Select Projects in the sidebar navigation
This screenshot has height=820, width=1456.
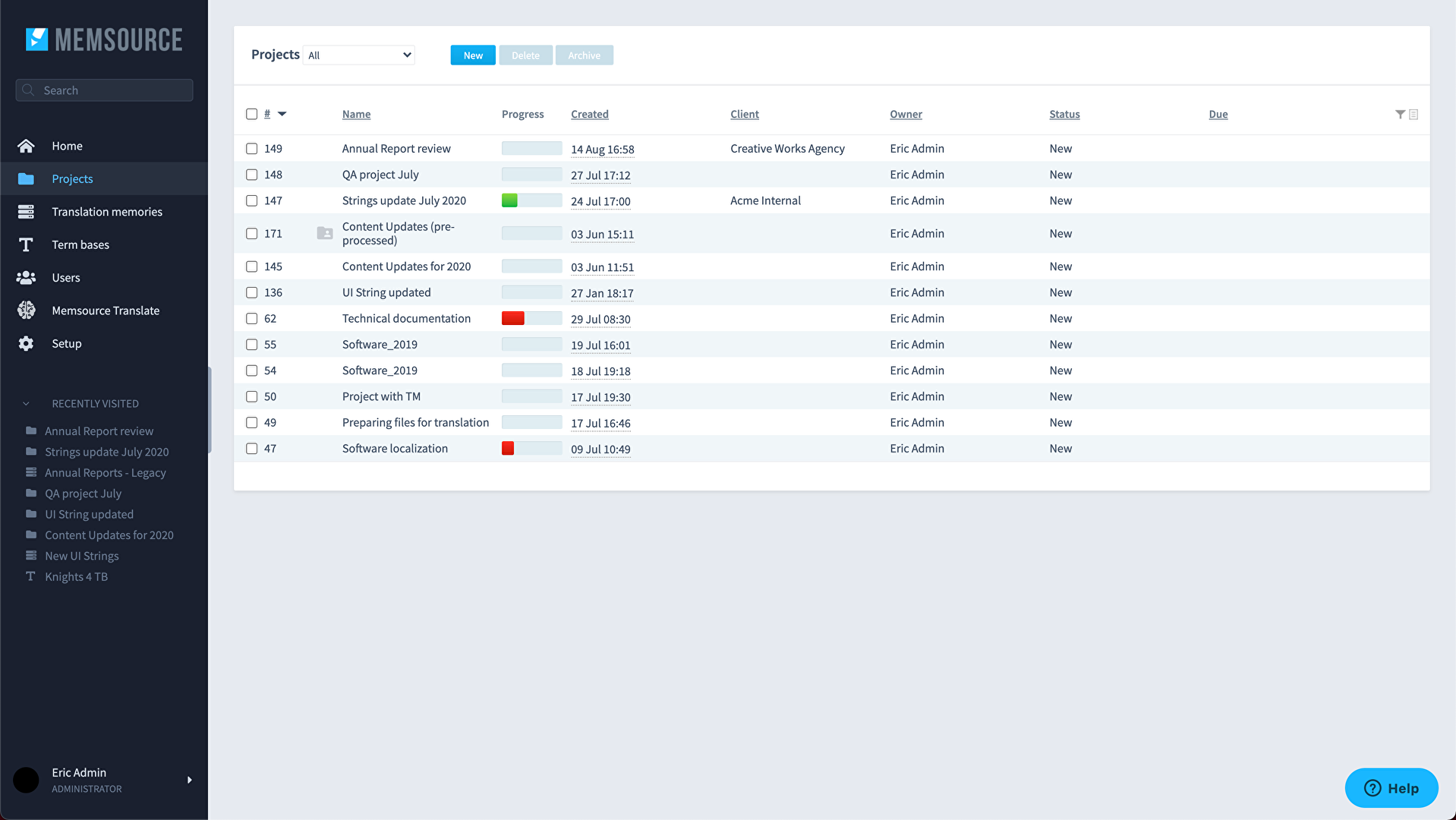[72, 179]
